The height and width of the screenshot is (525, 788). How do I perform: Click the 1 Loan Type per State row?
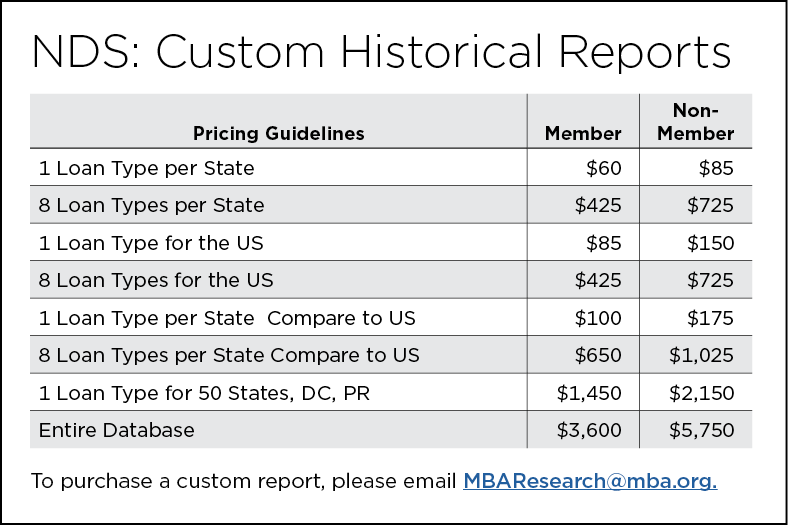tap(147, 168)
